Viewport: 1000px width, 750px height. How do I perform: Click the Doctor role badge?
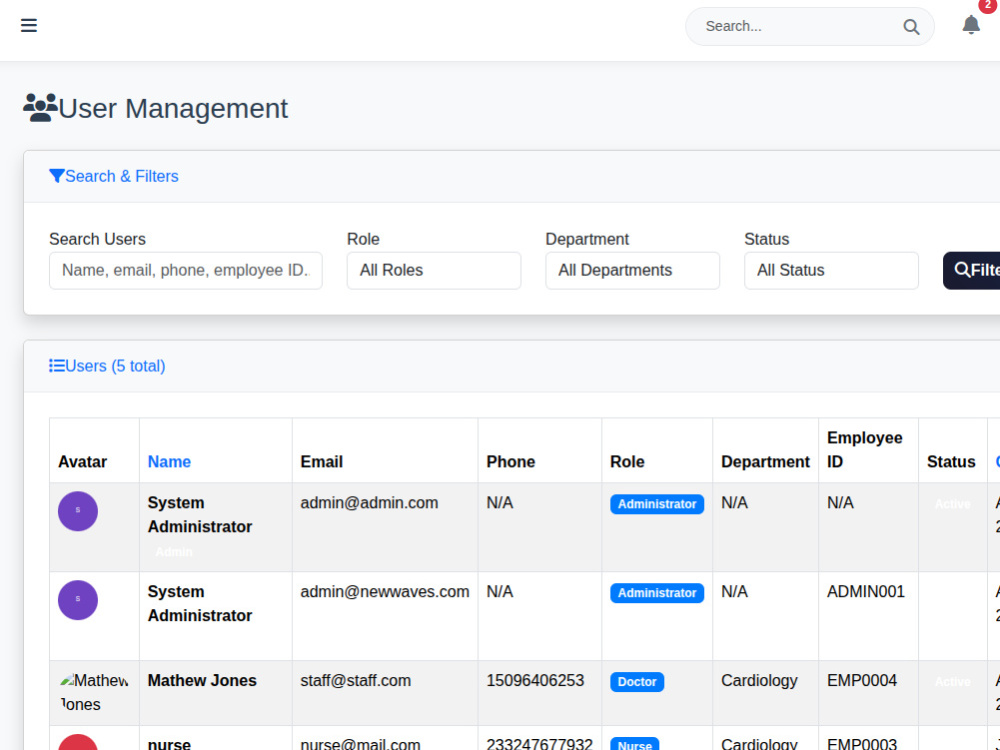[x=637, y=682]
